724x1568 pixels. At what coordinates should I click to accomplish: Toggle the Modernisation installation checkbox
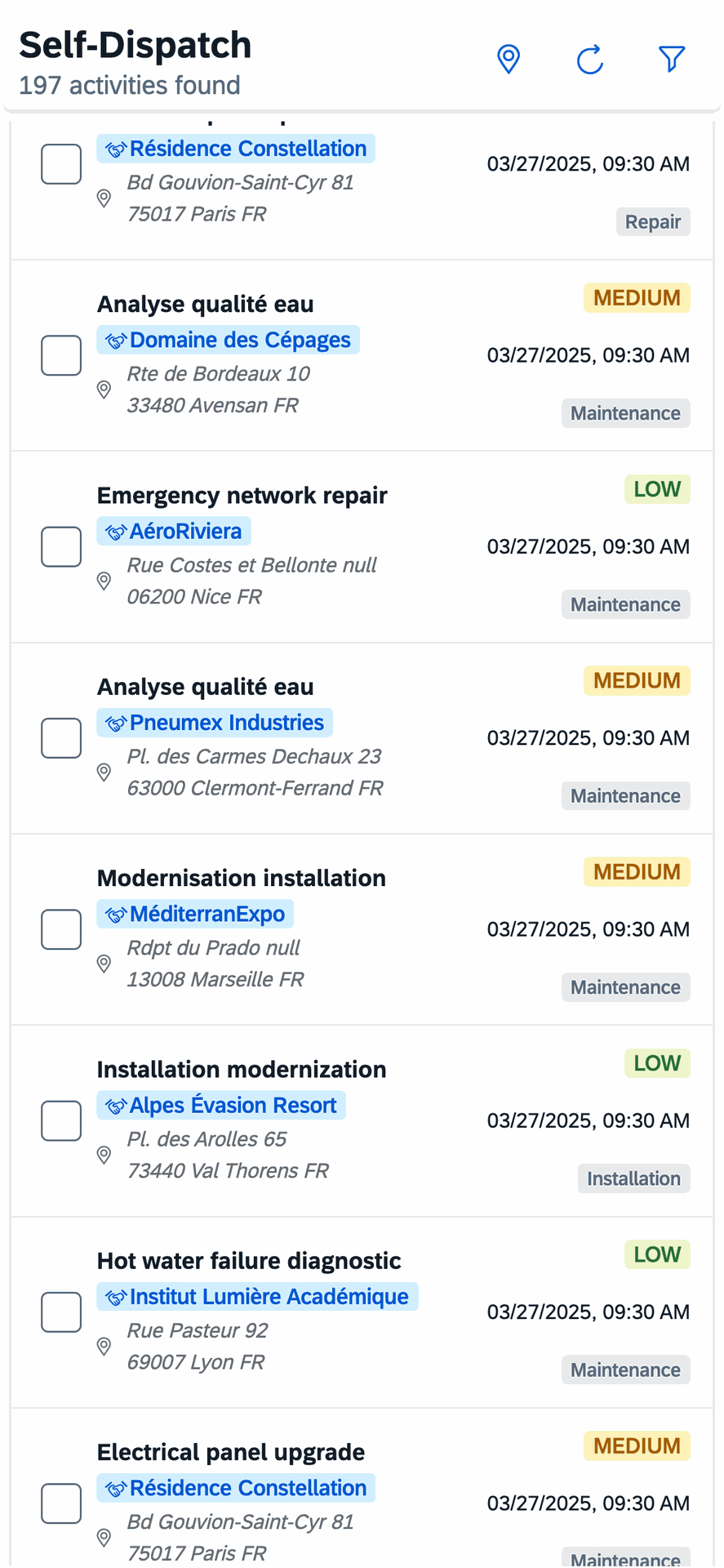point(61,929)
